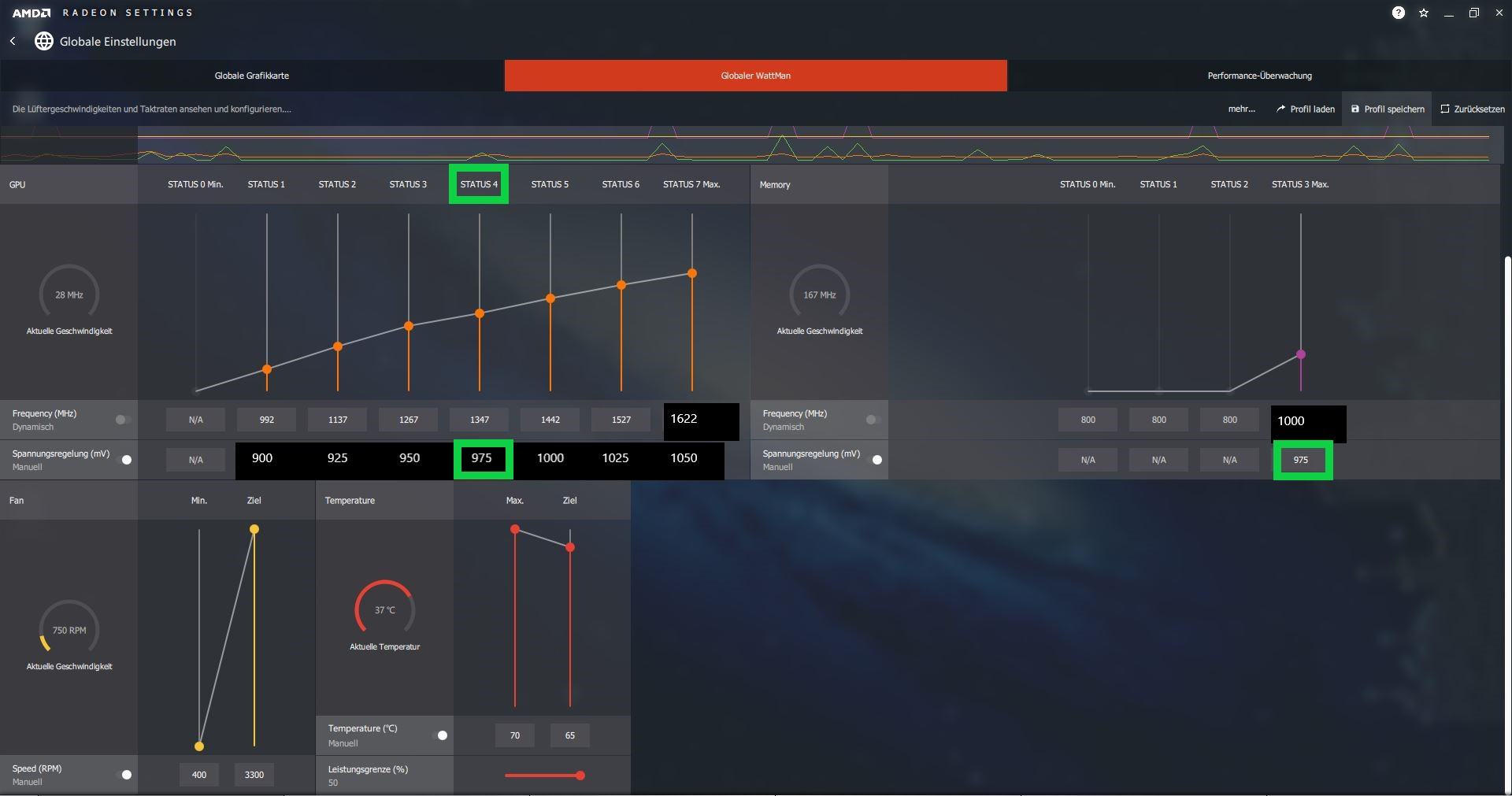Toggle Memory Spannungsregelung (mV) Manuell switch
This screenshot has height=796, width=1512.
pos(876,460)
